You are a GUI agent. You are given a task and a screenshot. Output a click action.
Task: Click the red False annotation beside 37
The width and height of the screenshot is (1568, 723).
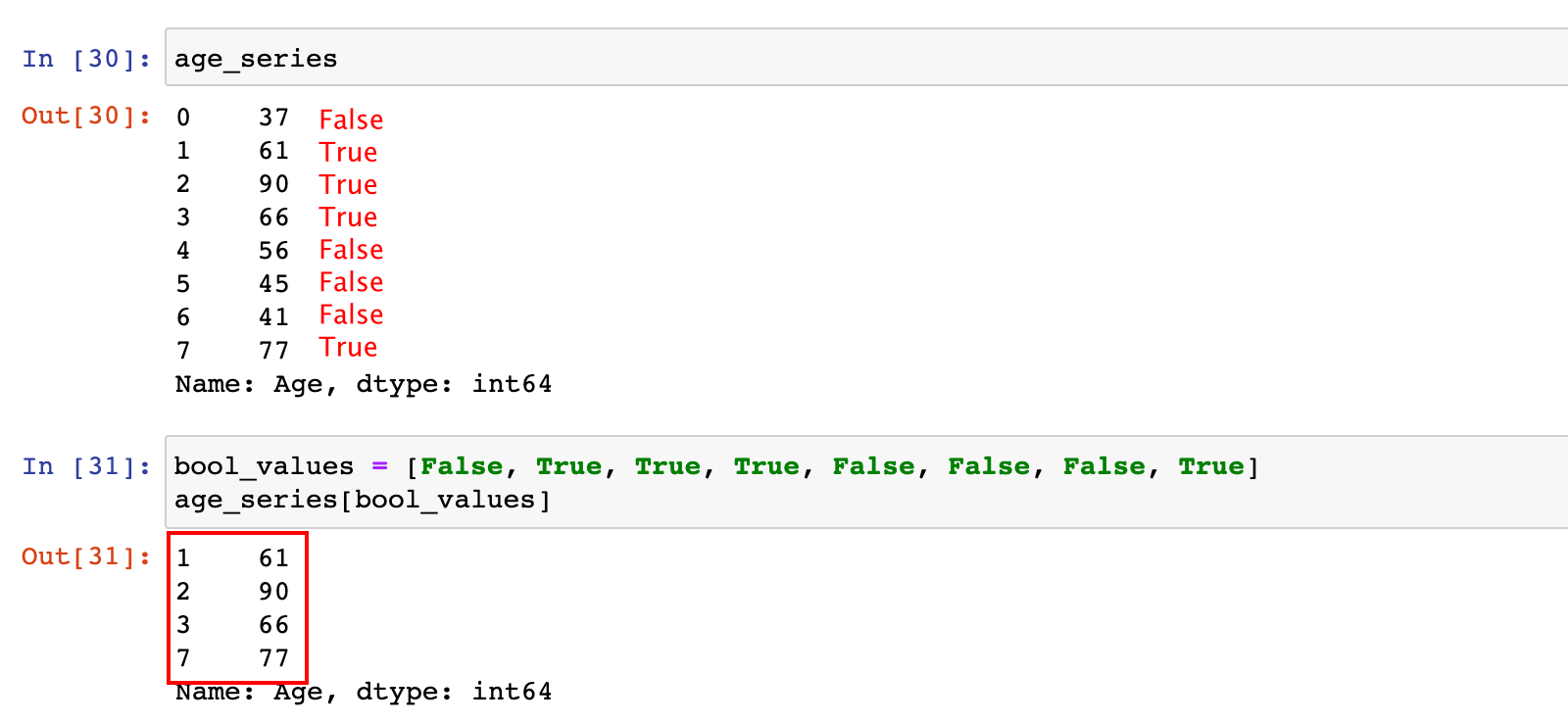(x=351, y=120)
